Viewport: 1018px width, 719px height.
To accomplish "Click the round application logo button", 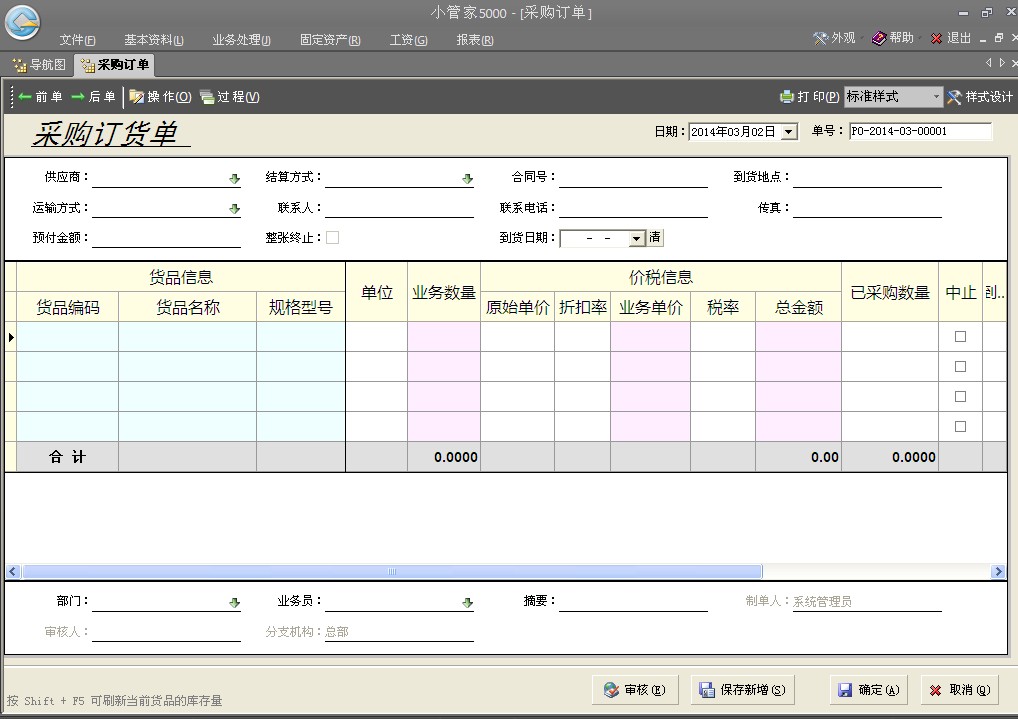I will tap(23, 21).
